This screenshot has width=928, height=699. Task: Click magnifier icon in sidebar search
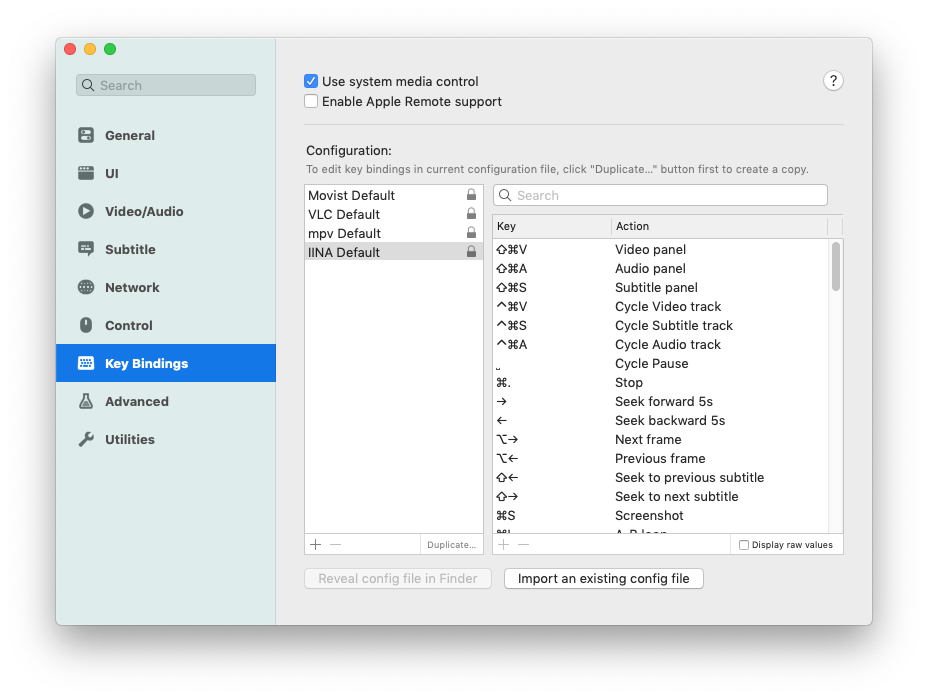[x=88, y=85]
